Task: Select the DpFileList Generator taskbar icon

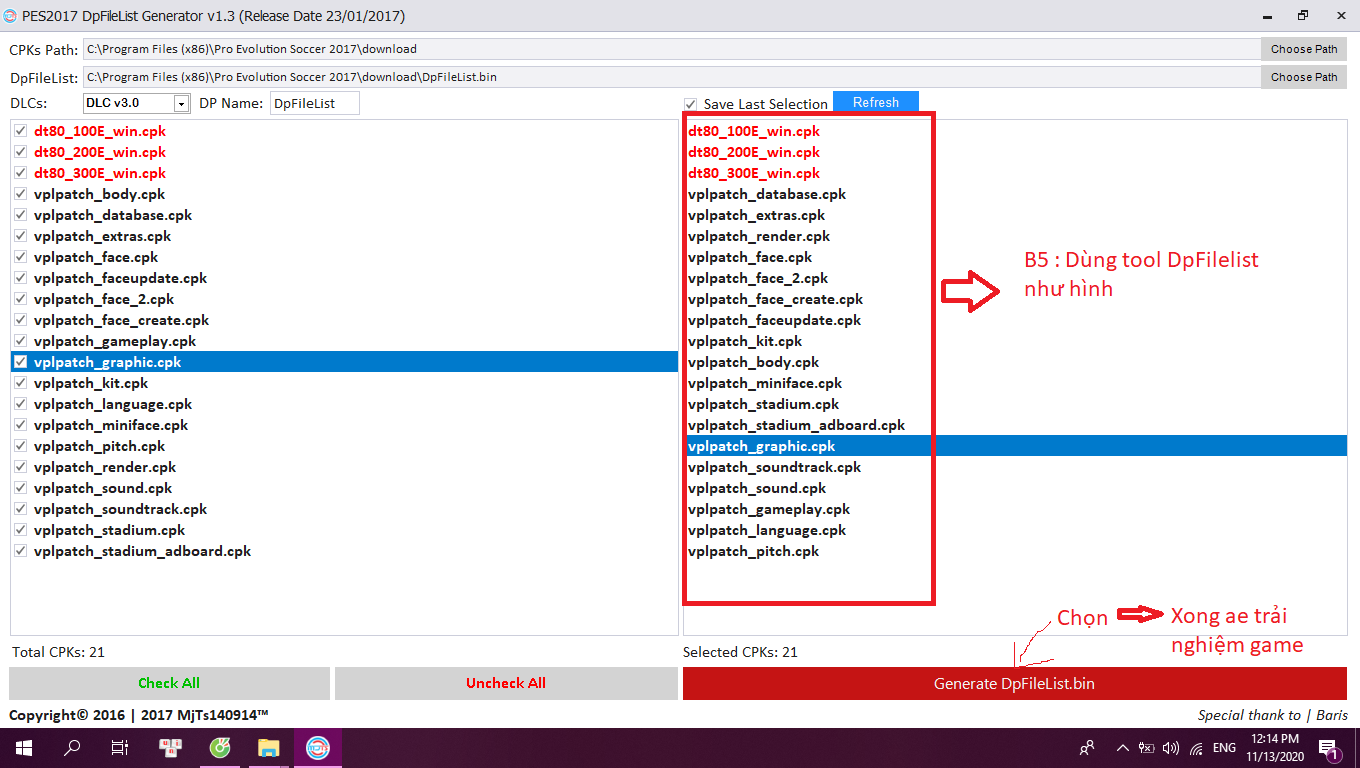Action: (x=318, y=747)
